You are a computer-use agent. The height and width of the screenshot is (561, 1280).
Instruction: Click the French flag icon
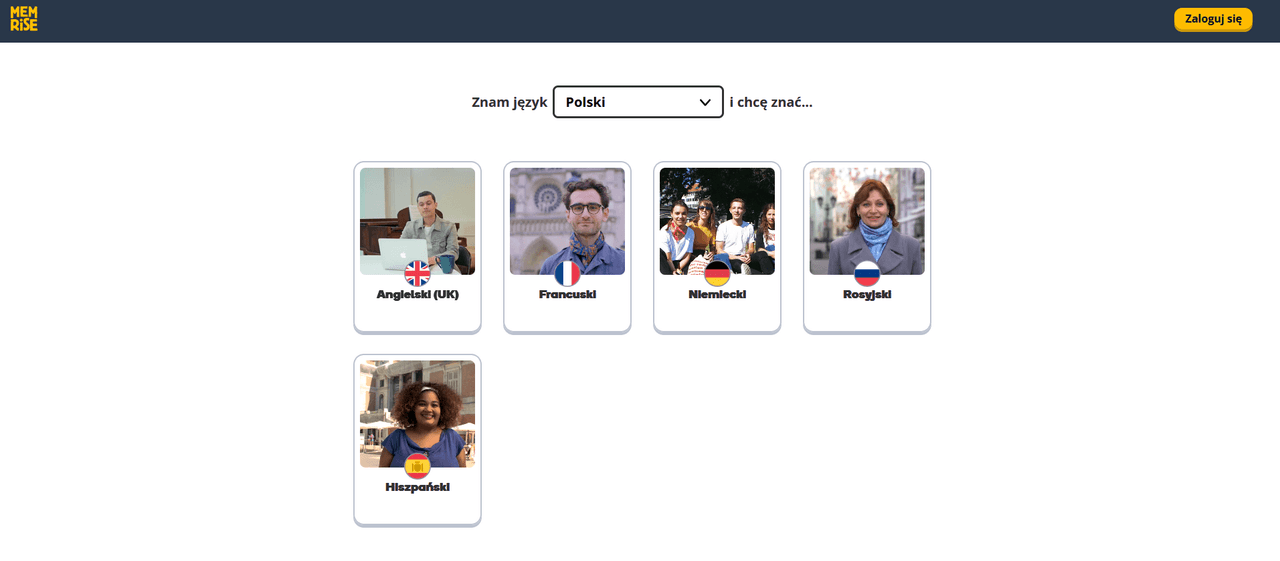(x=567, y=274)
